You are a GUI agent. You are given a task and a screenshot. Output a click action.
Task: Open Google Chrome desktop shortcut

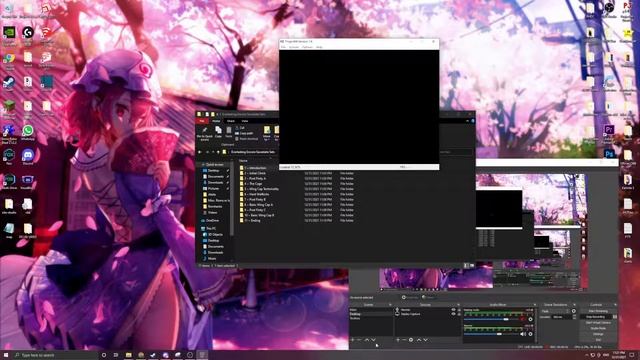coord(9,59)
